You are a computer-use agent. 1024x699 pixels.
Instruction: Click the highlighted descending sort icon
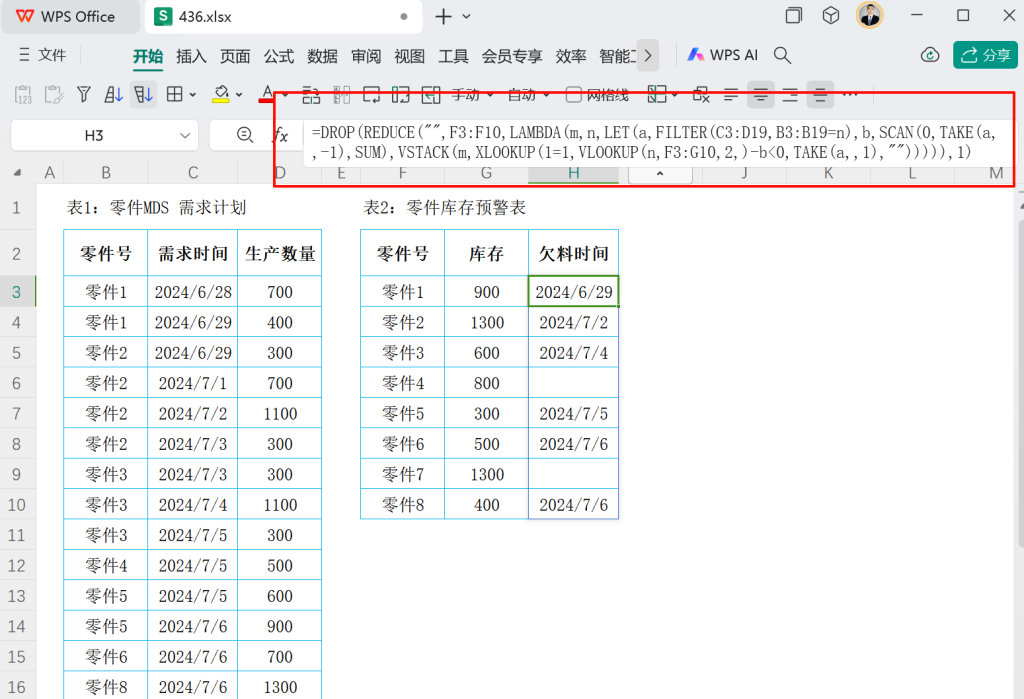144,95
